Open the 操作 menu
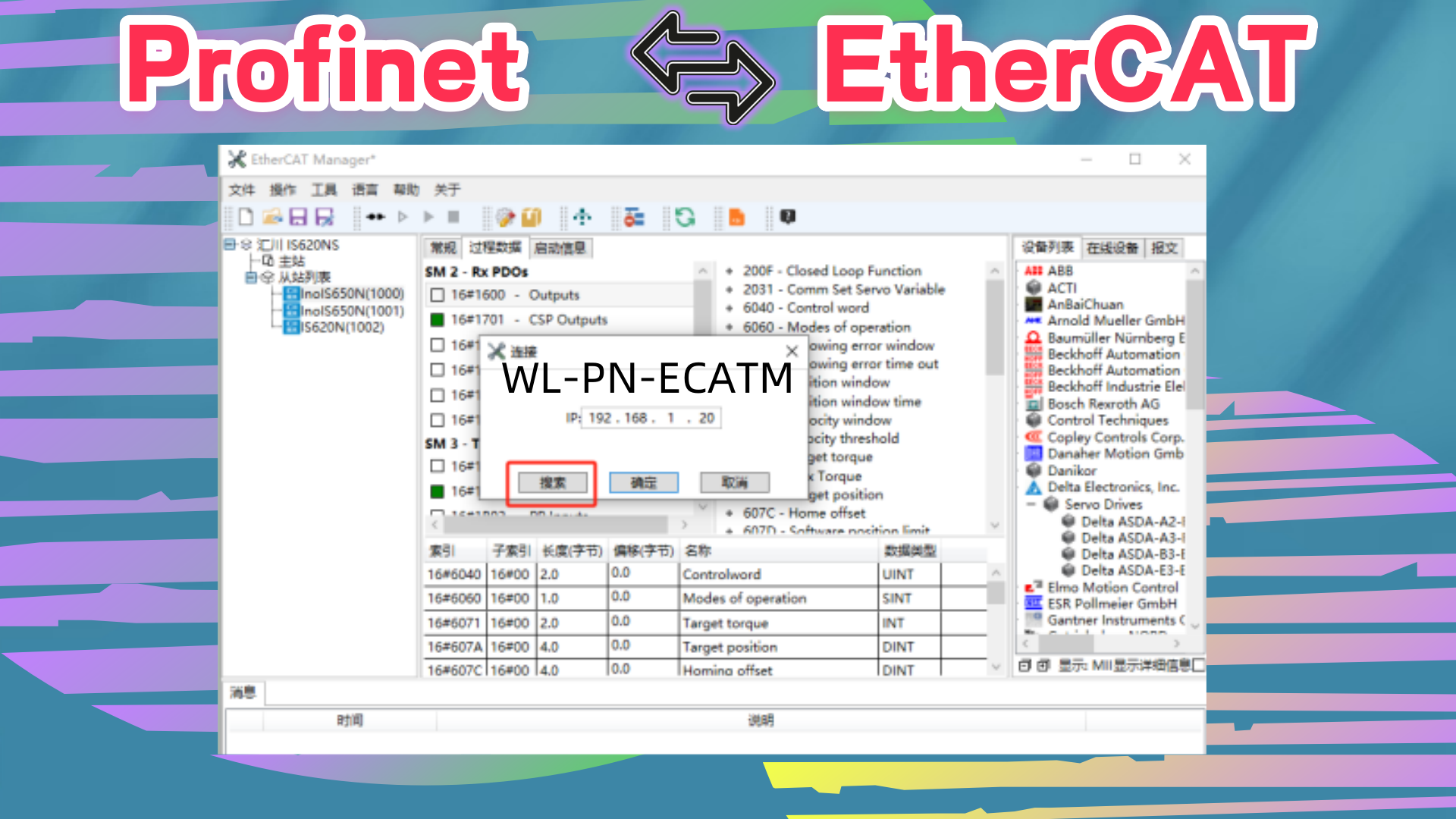Viewport: 1456px width, 819px height. (x=283, y=190)
